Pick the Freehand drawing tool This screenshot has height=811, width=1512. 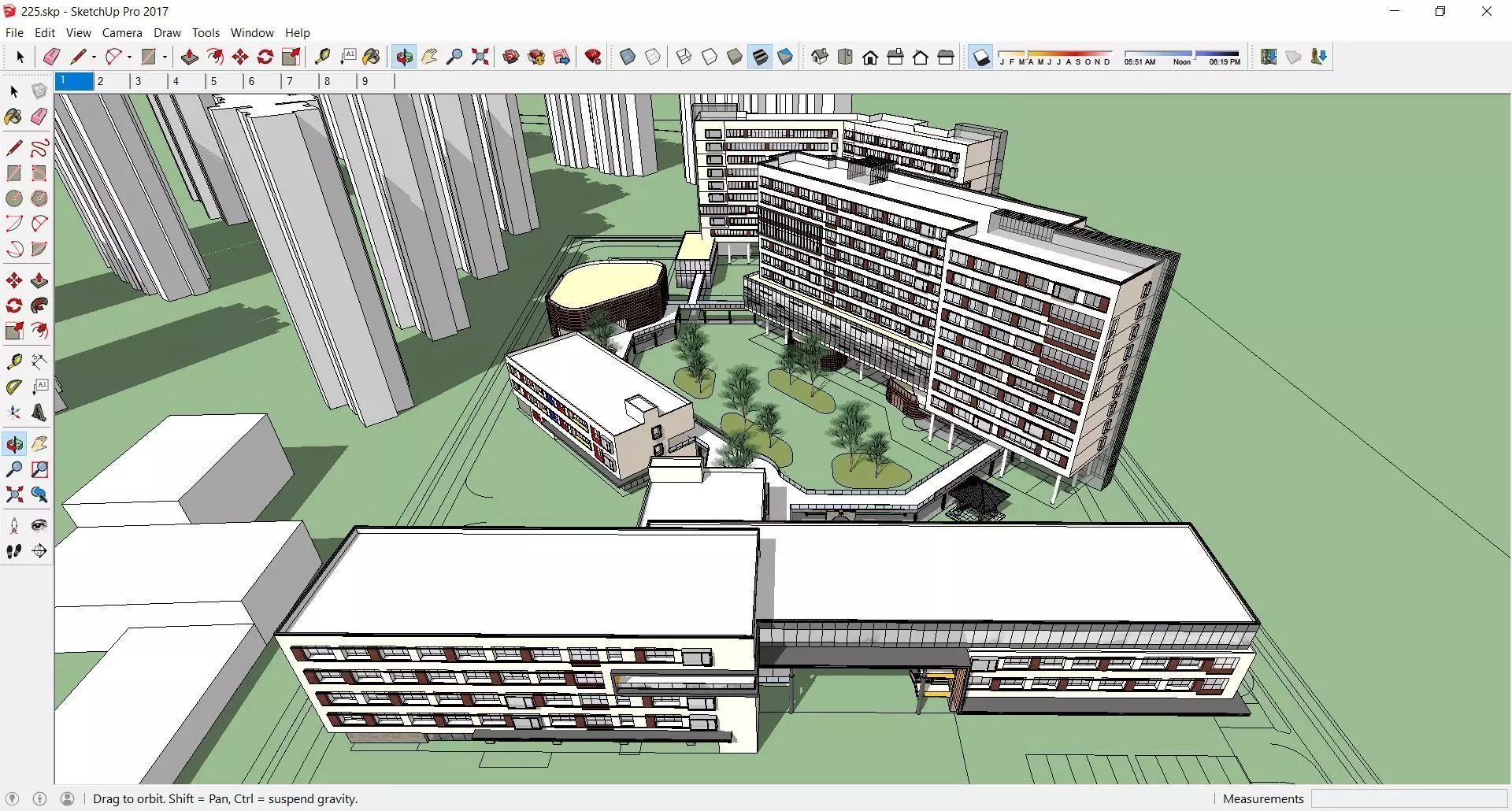point(39,148)
